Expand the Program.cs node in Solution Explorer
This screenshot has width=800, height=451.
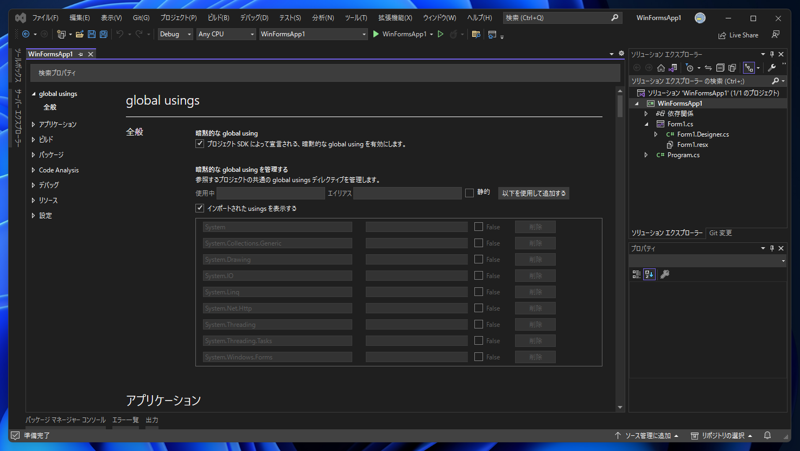(646, 155)
